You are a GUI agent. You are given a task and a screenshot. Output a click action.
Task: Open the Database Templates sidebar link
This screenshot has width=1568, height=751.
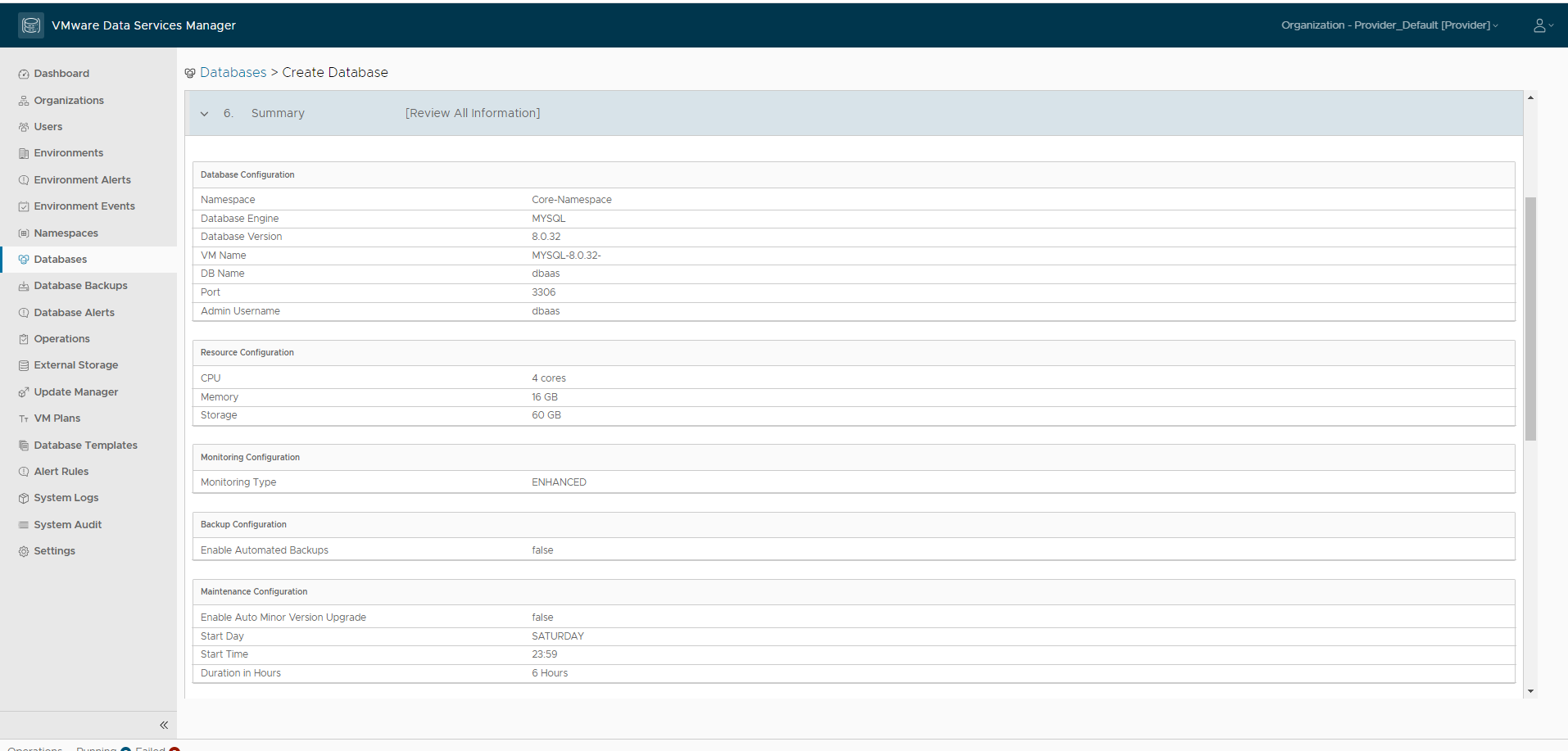click(85, 446)
